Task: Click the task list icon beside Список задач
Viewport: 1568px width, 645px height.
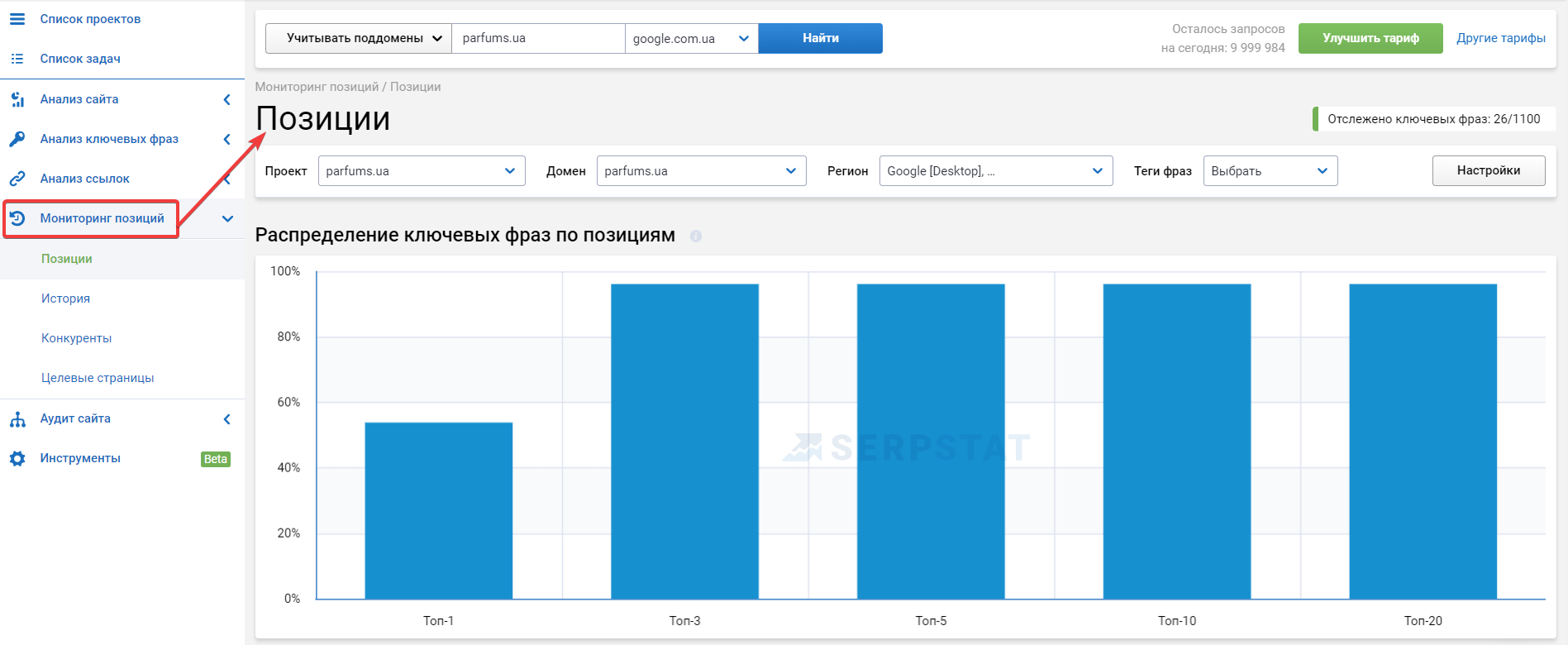Action: [x=17, y=59]
